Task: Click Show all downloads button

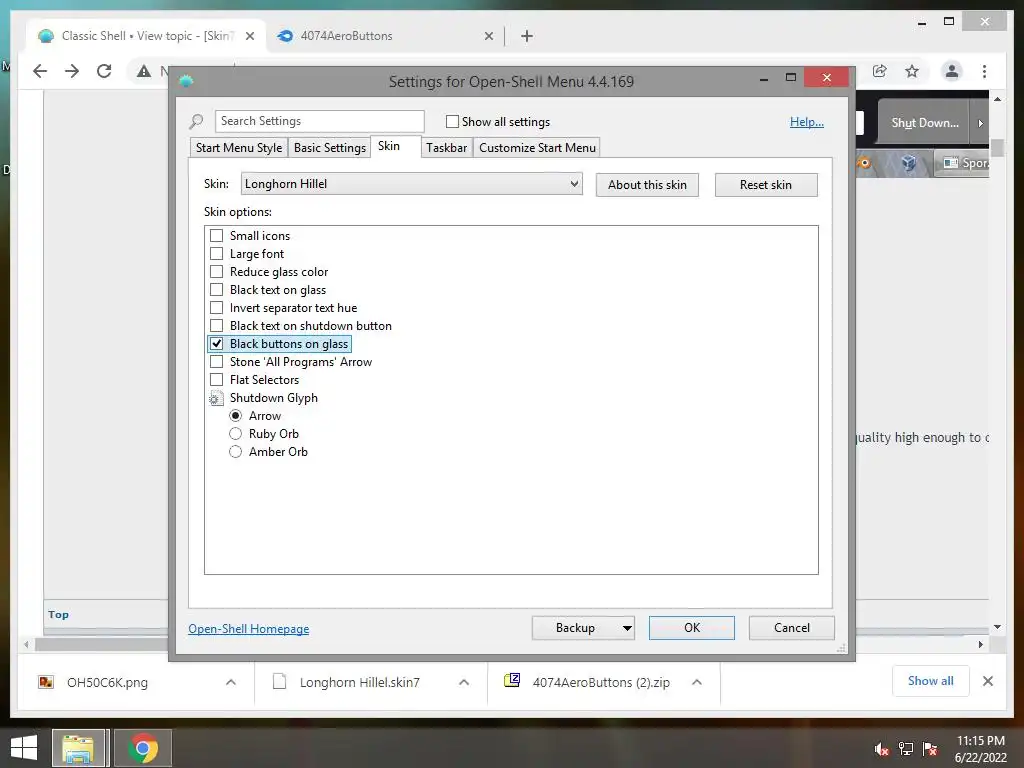Action: tap(931, 681)
